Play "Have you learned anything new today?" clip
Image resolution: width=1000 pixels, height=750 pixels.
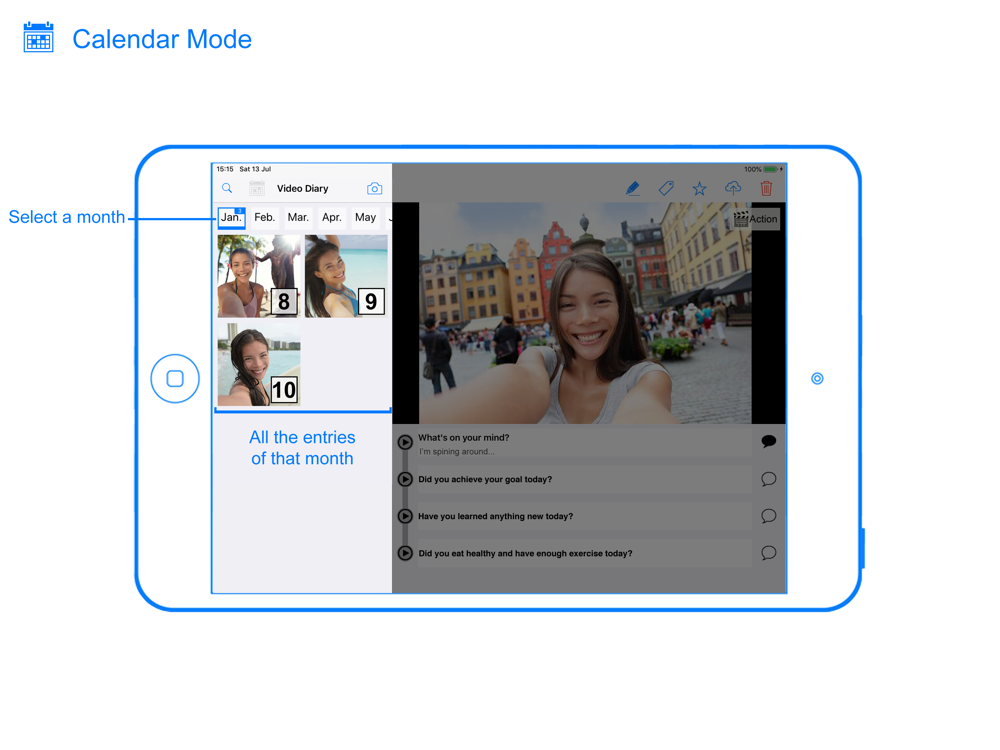coord(405,516)
